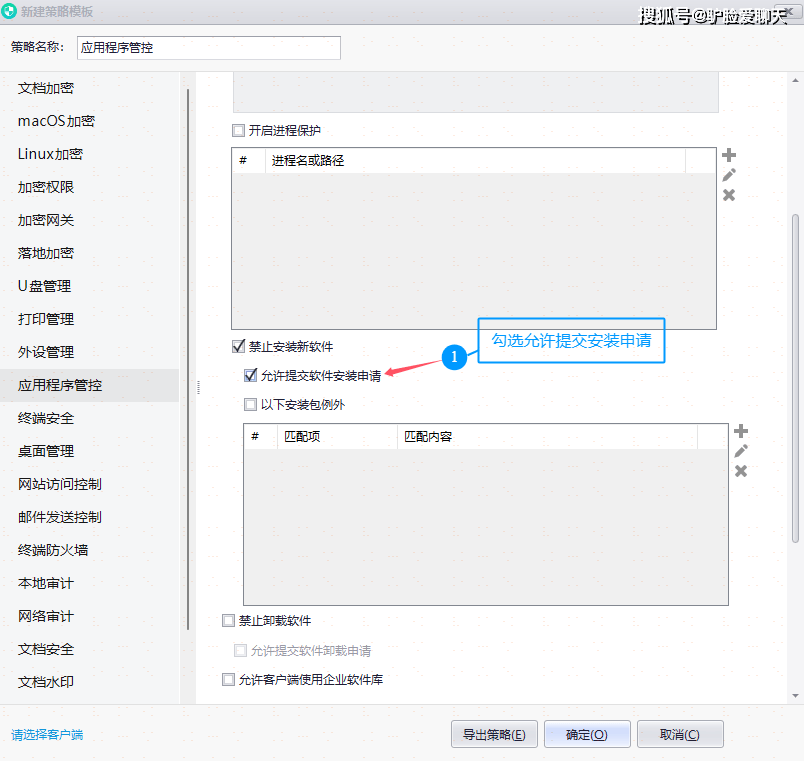Viewport: 804px width, 761px height.
Task: Open 文档水印 settings
Action: [x=90, y=682]
